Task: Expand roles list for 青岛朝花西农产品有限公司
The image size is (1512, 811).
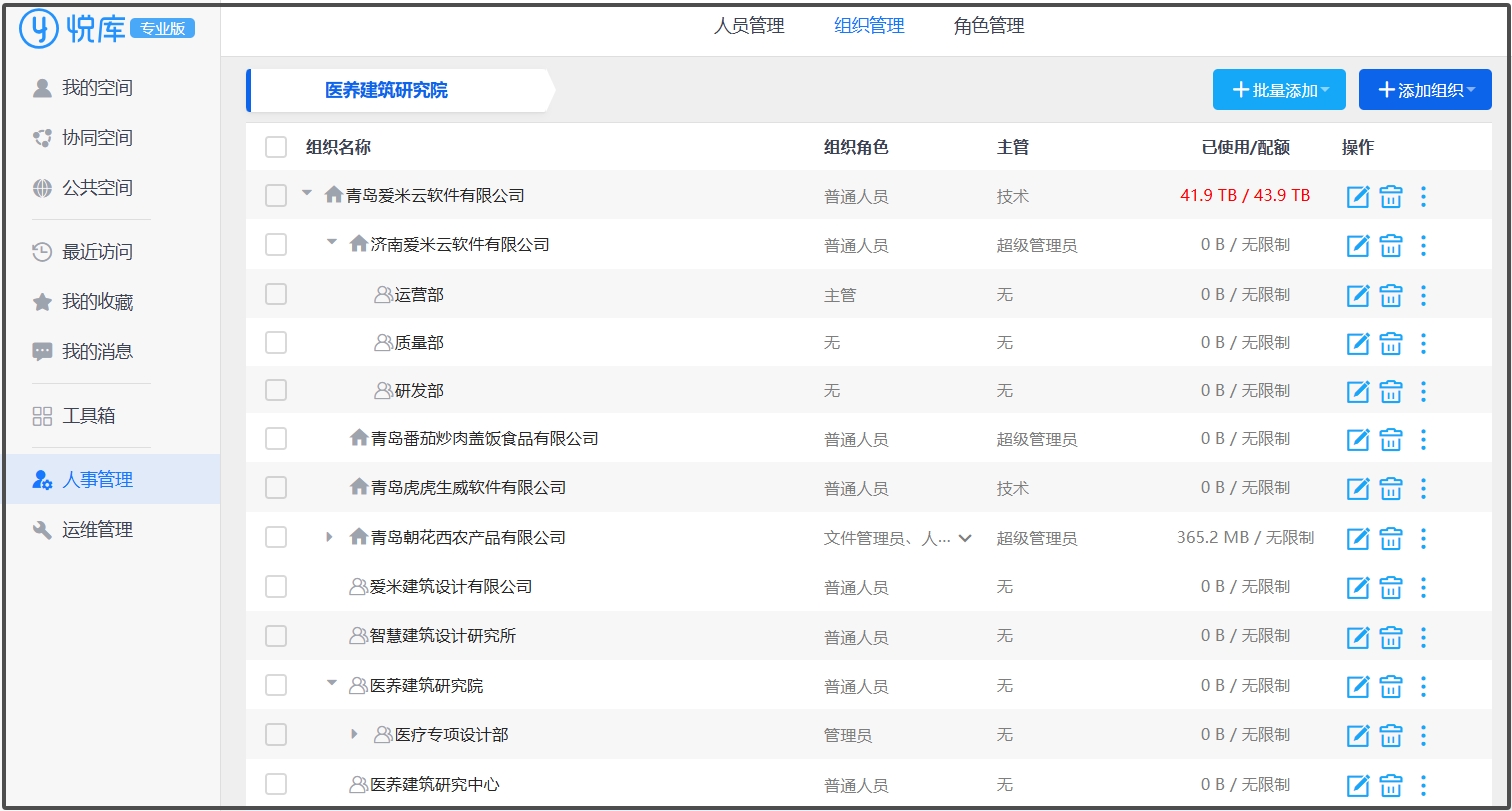Action: point(965,538)
